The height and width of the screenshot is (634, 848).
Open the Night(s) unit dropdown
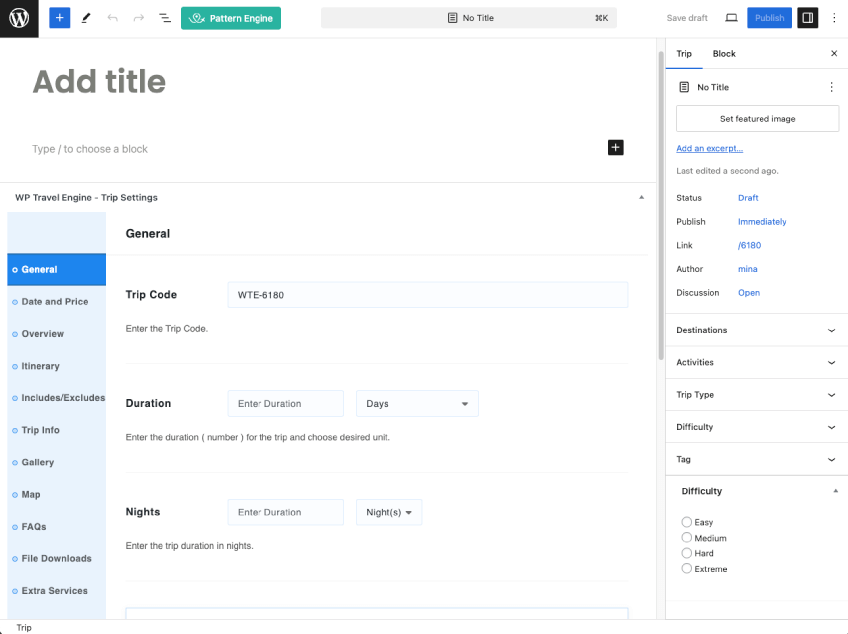point(389,512)
